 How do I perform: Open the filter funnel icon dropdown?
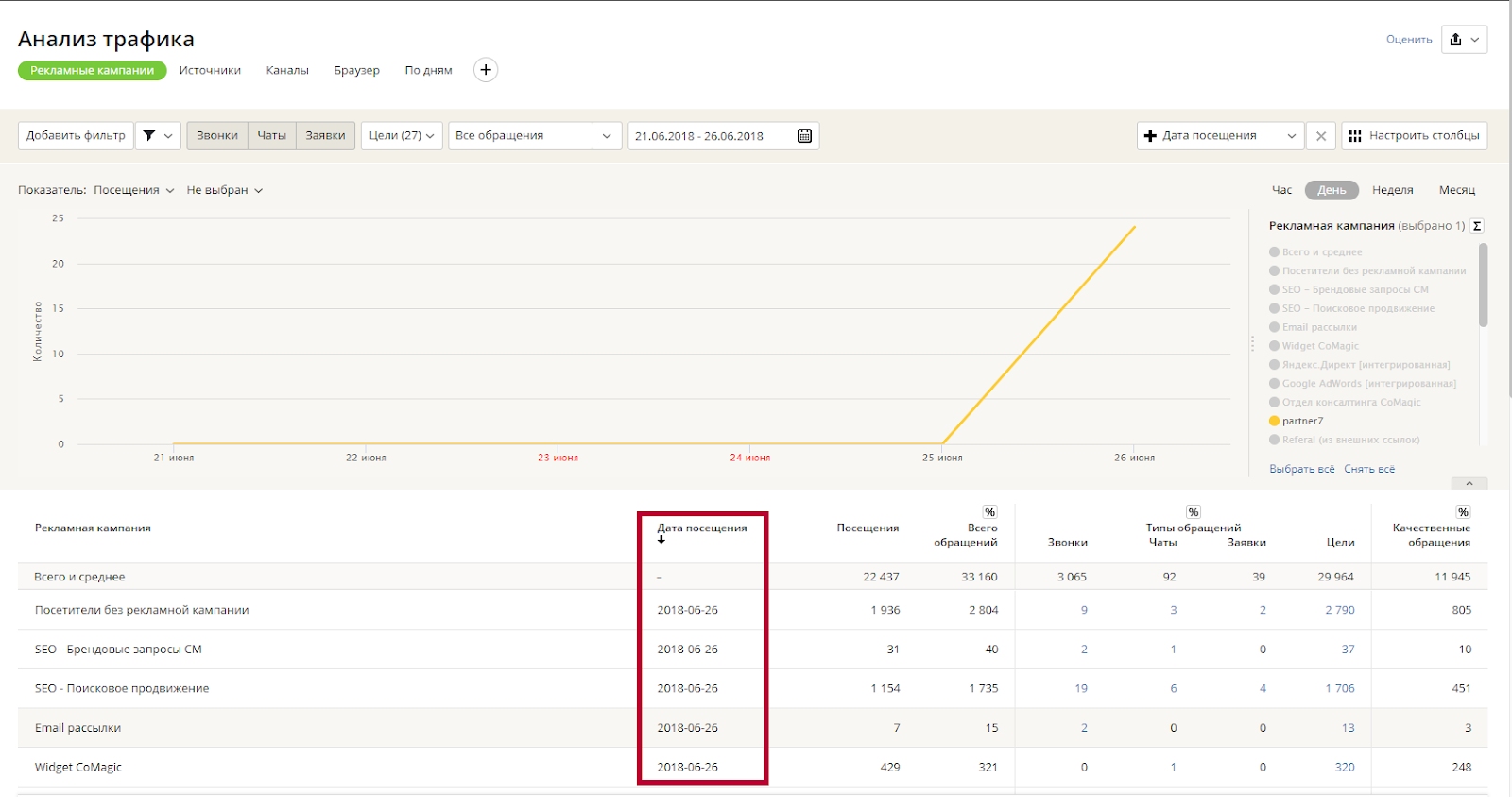pos(158,136)
